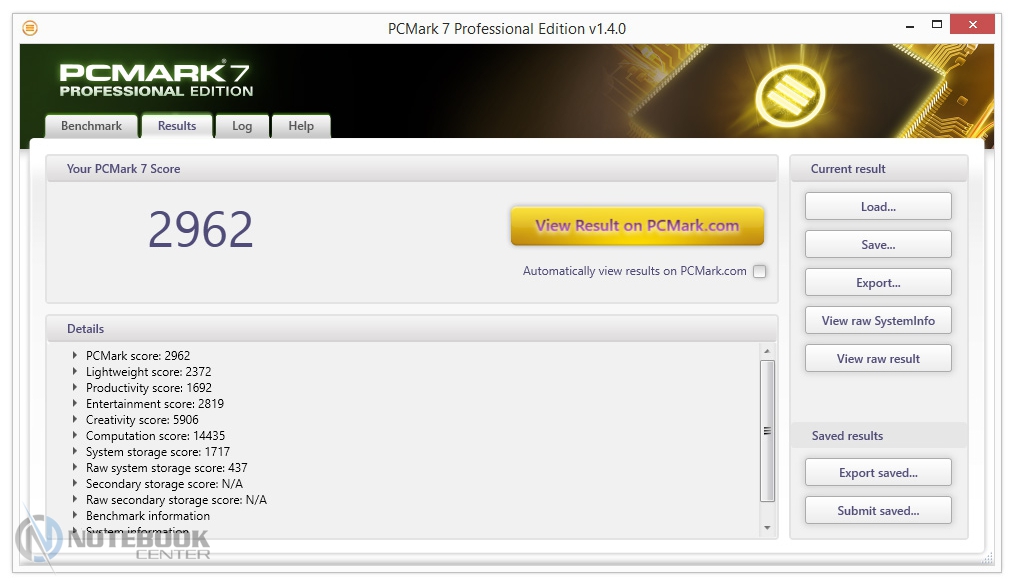This screenshot has height=586, width=1014.
Task: Click Submit saved... button
Action: (878, 511)
